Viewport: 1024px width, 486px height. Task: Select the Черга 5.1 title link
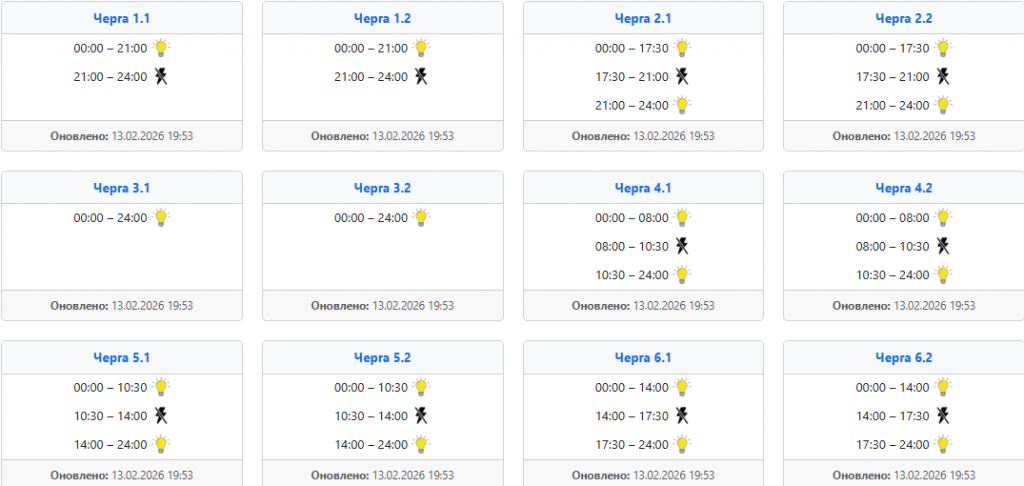122,358
